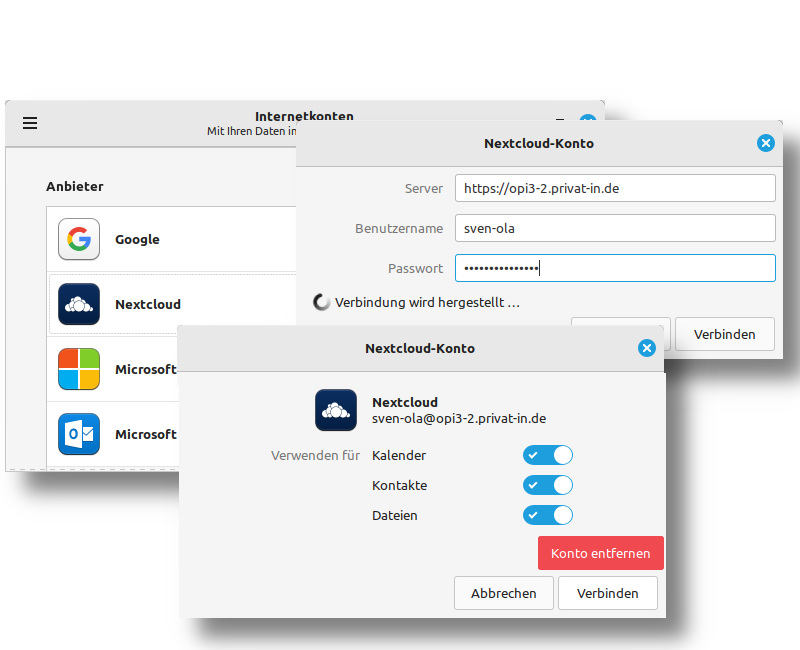Click the Nextcloud icon in the Anbieter list
This screenshot has width=800, height=650.
click(78, 304)
